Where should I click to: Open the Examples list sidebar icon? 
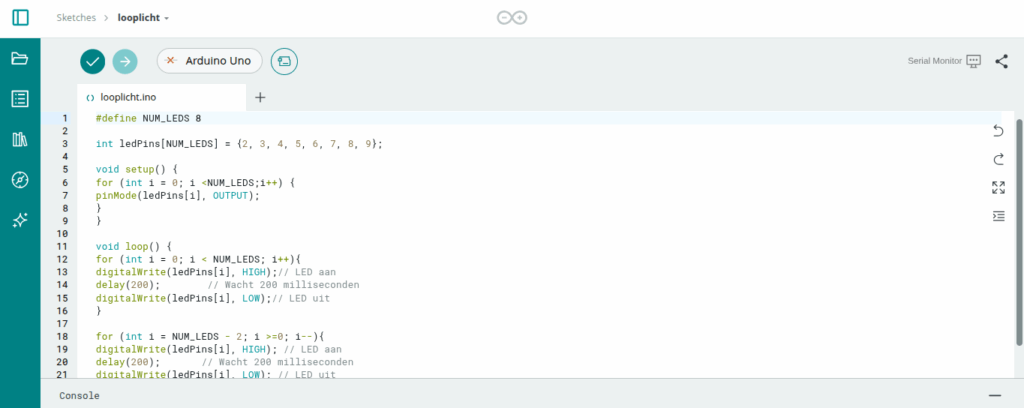(x=20, y=99)
